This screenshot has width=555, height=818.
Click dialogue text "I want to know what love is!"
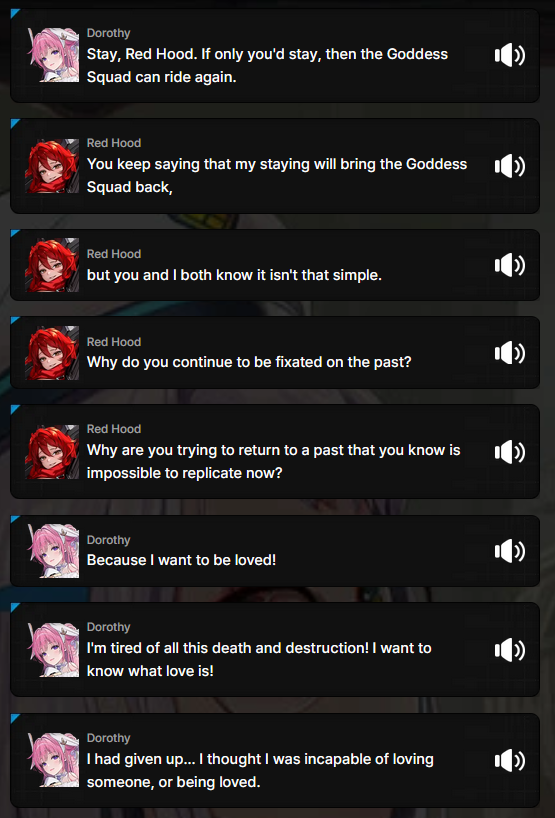coord(259,659)
